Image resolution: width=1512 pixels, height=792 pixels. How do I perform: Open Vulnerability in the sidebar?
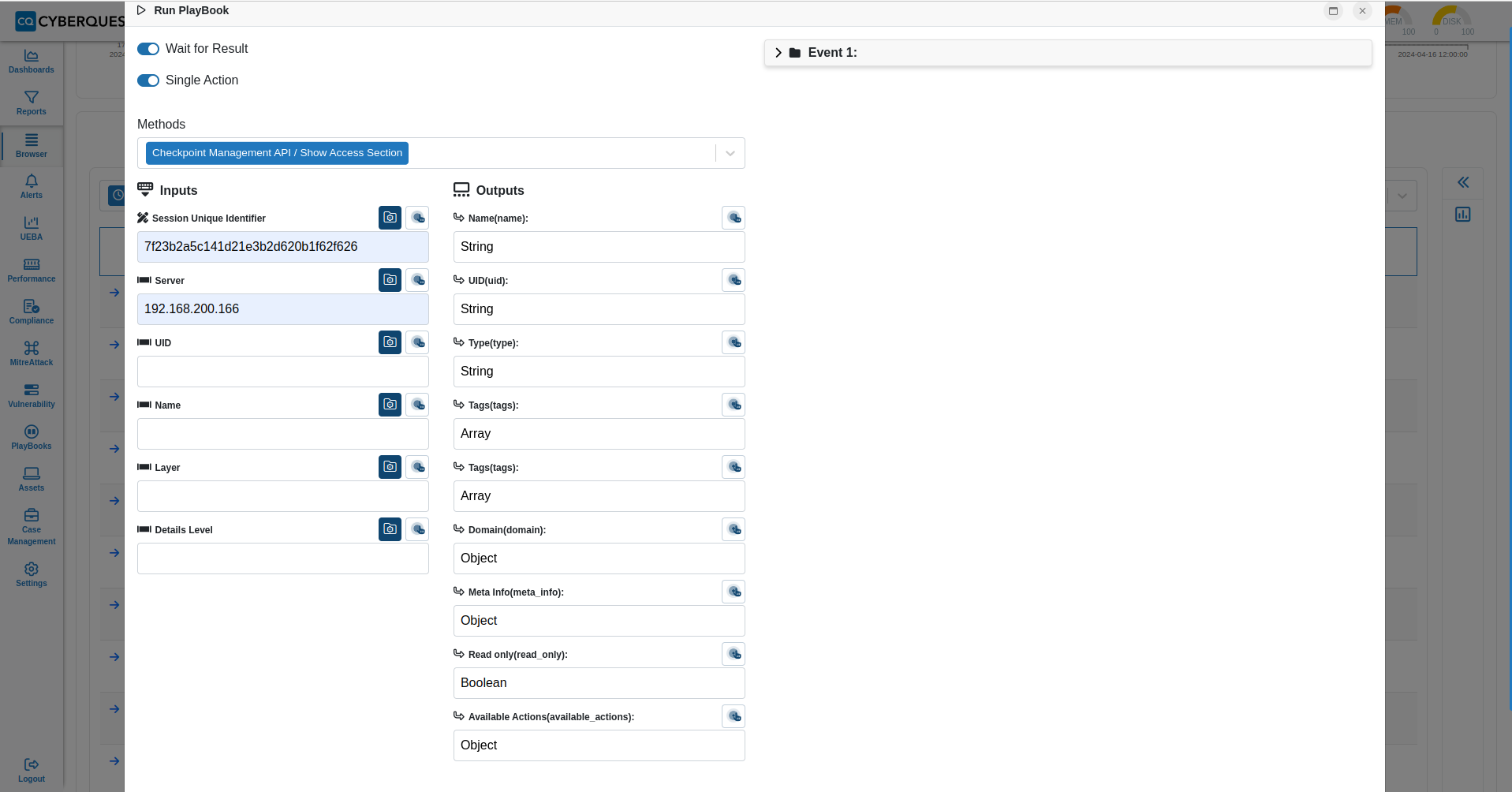click(32, 396)
